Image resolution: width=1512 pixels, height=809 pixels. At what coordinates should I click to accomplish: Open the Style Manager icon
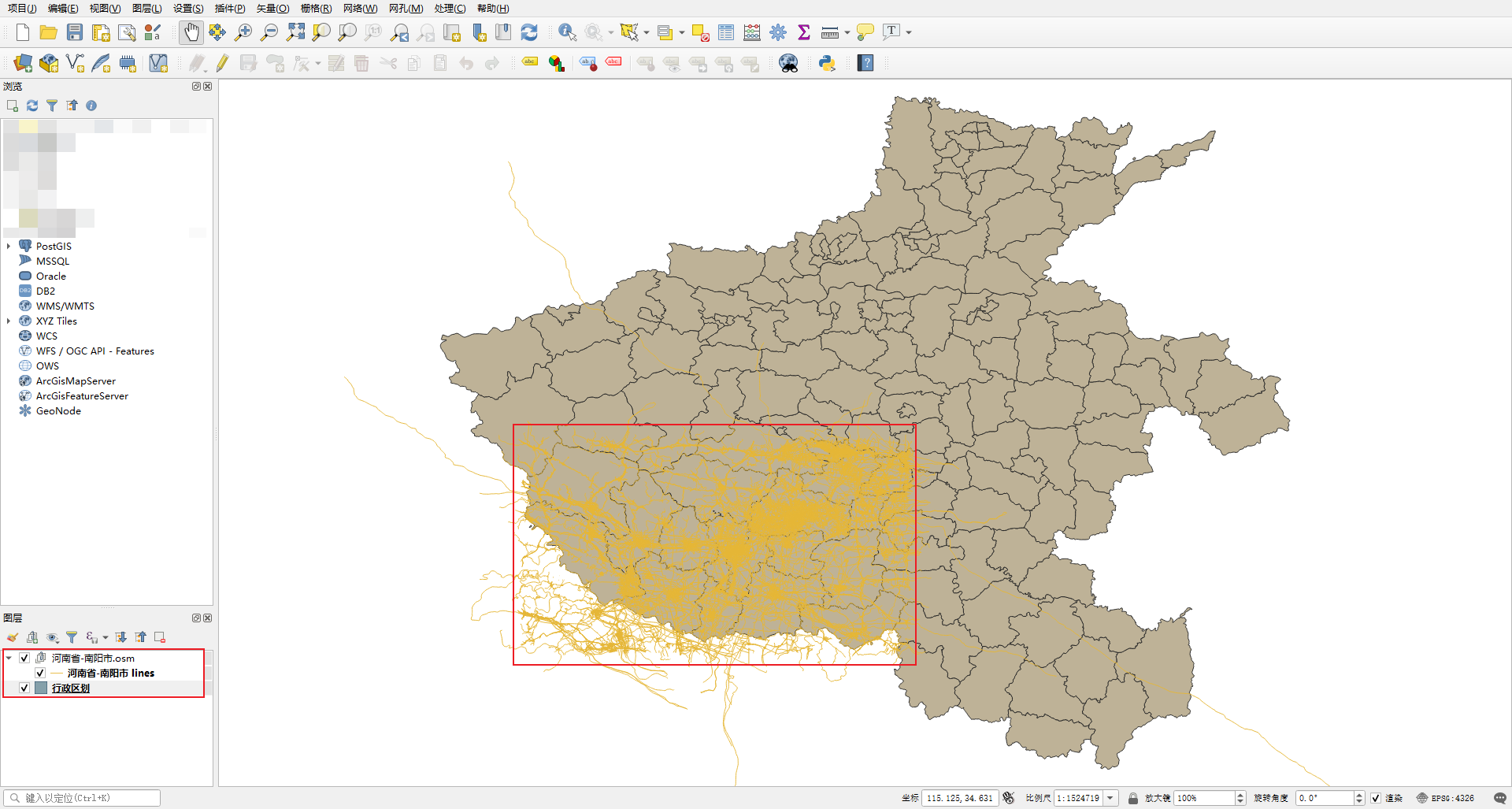[153, 32]
